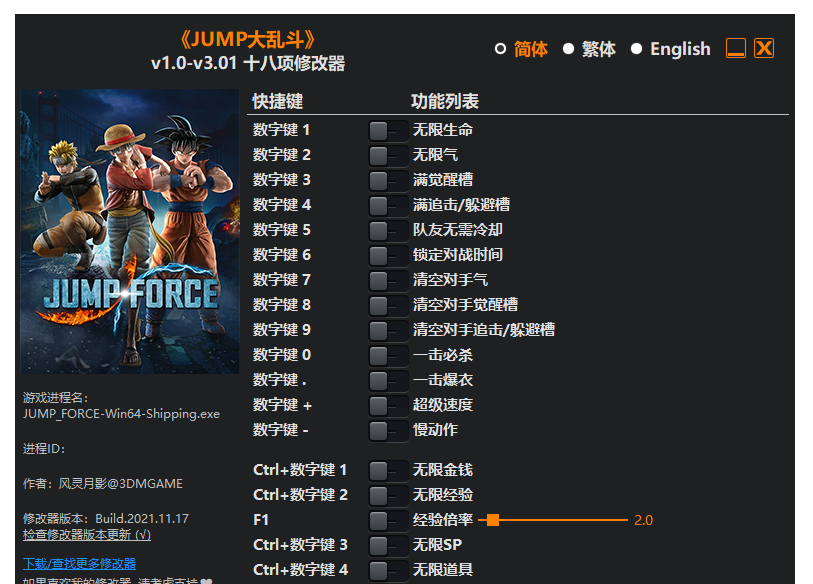This screenshot has height=584, width=813.
Task: Enable 一击爆衣 switch
Action: coord(388,380)
